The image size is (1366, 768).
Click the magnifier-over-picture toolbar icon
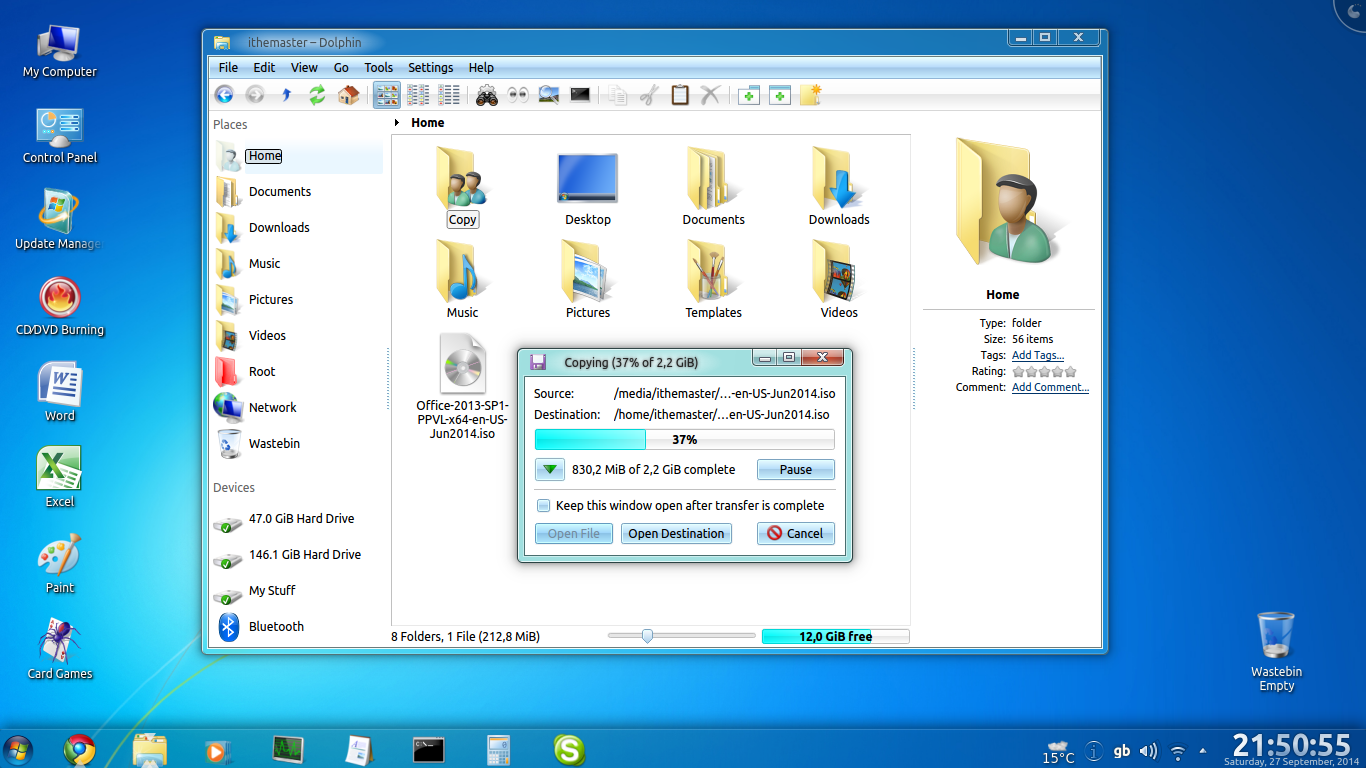(x=549, y=95)
